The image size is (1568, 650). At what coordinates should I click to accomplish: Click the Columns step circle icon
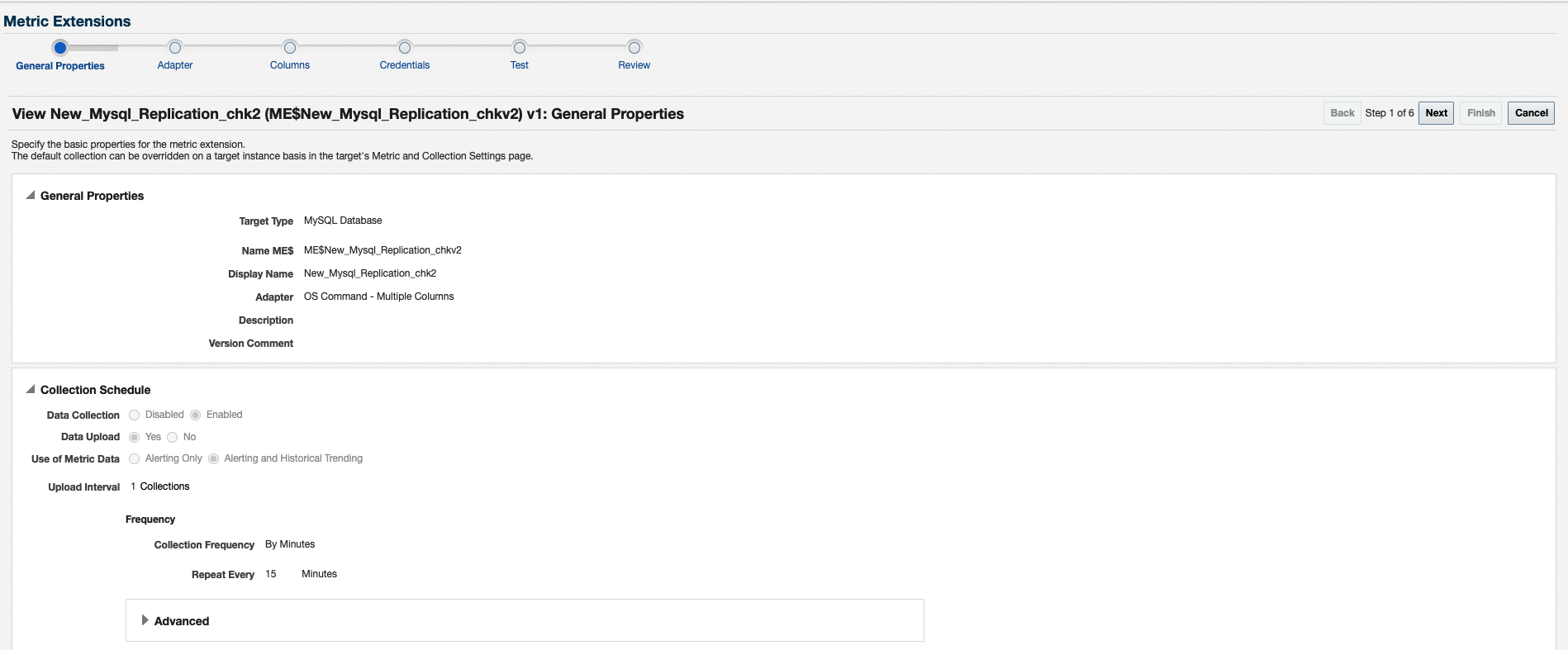(290, 48)
